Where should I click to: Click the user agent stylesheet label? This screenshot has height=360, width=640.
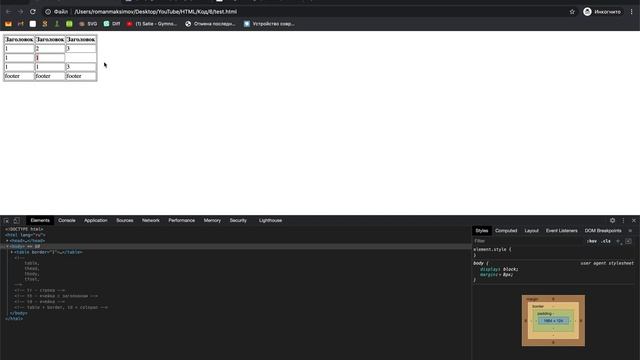point(607,263)
